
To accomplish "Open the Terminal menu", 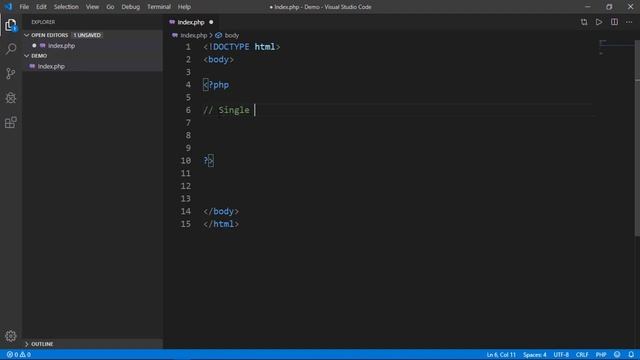I will click(x=159, y=7).
